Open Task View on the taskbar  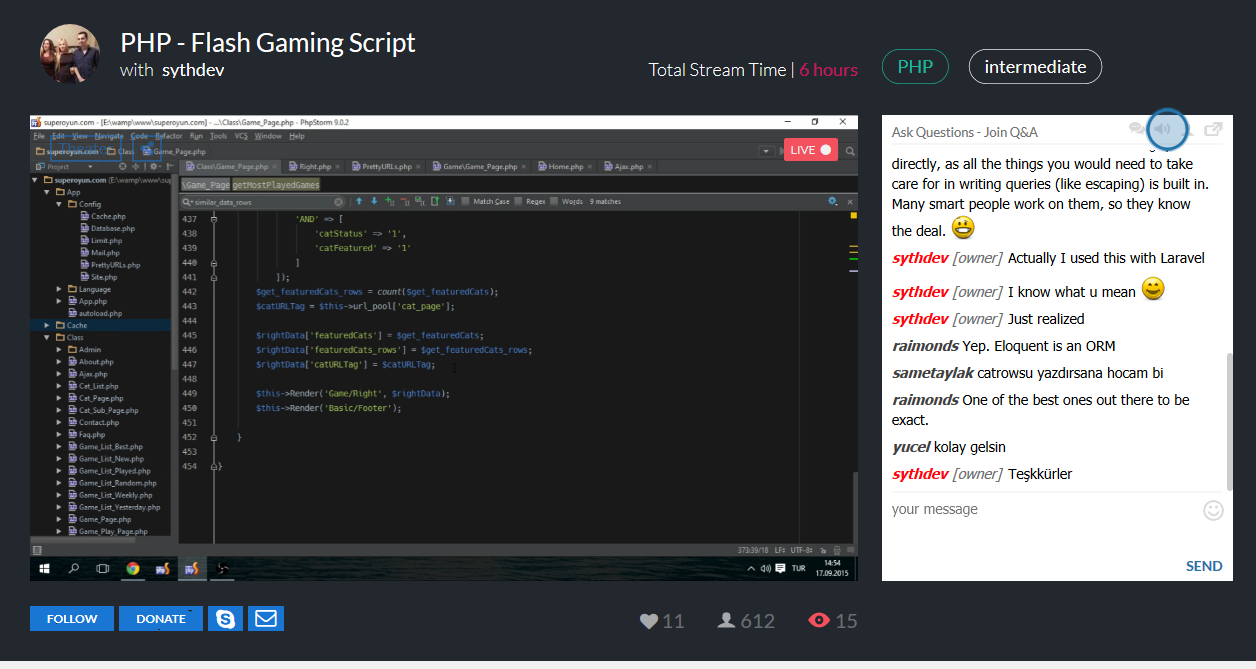coord(103,568)
